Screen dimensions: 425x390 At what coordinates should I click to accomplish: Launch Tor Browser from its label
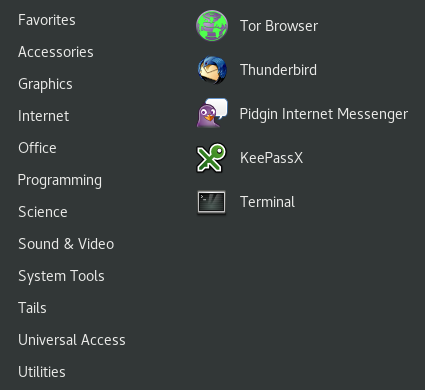tap(279, 26)
